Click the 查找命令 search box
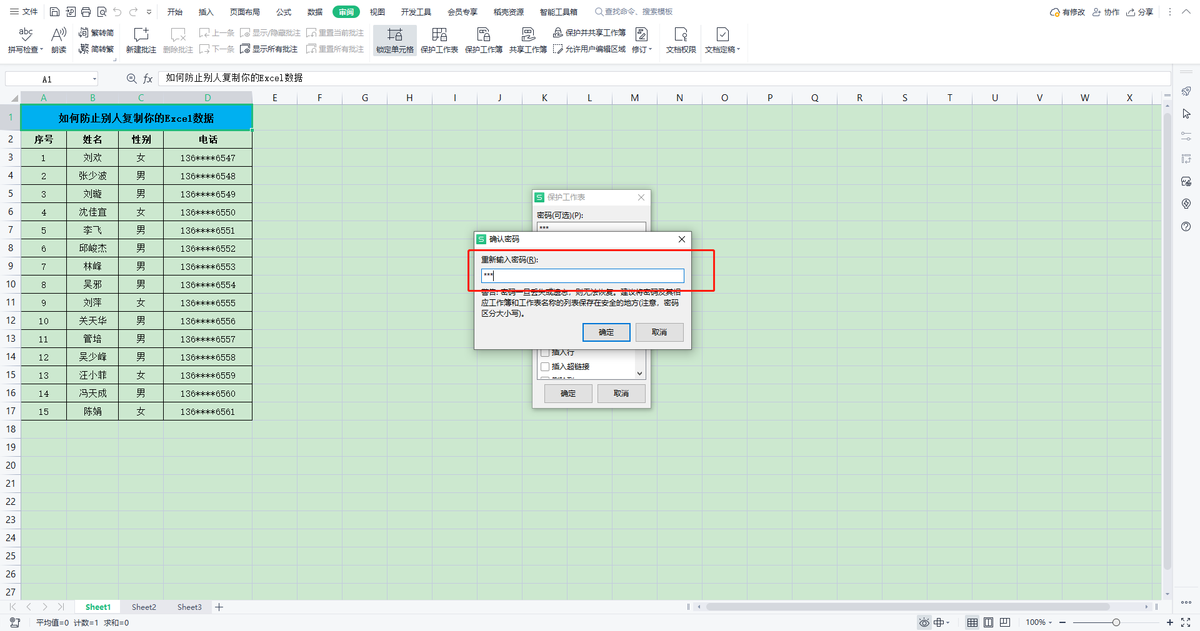1200x631 pixels. pyautogui.click(x=634, y=12)
